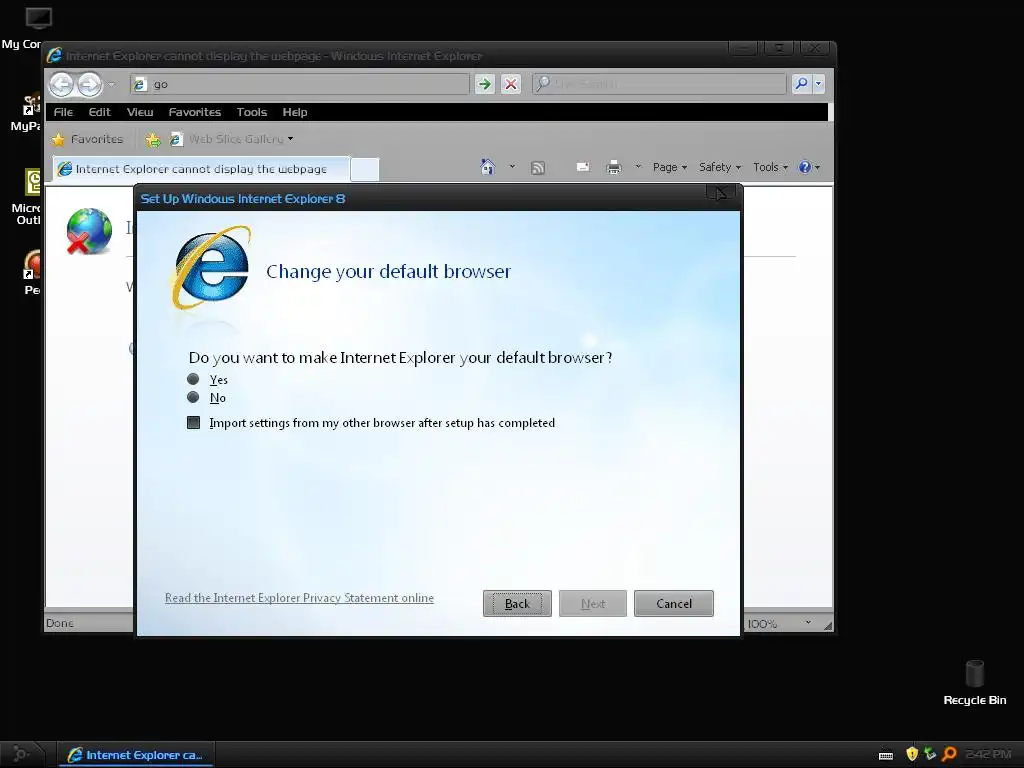Click the Next button in setup dialog
1024x768 pixels.
592,603
